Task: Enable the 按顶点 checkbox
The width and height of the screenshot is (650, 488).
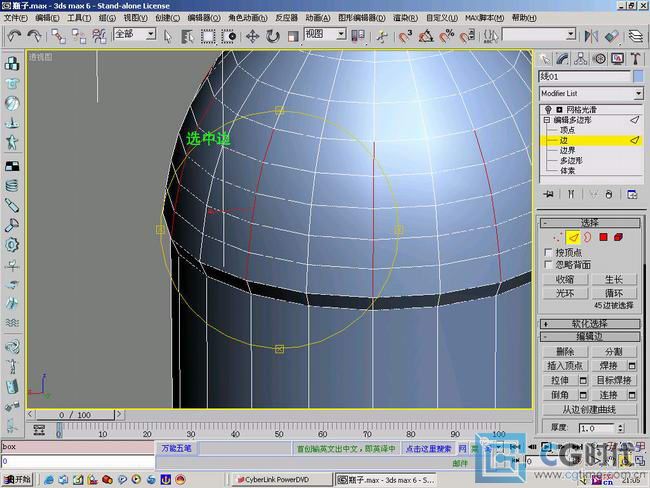Action: click(x=548, y=252)
